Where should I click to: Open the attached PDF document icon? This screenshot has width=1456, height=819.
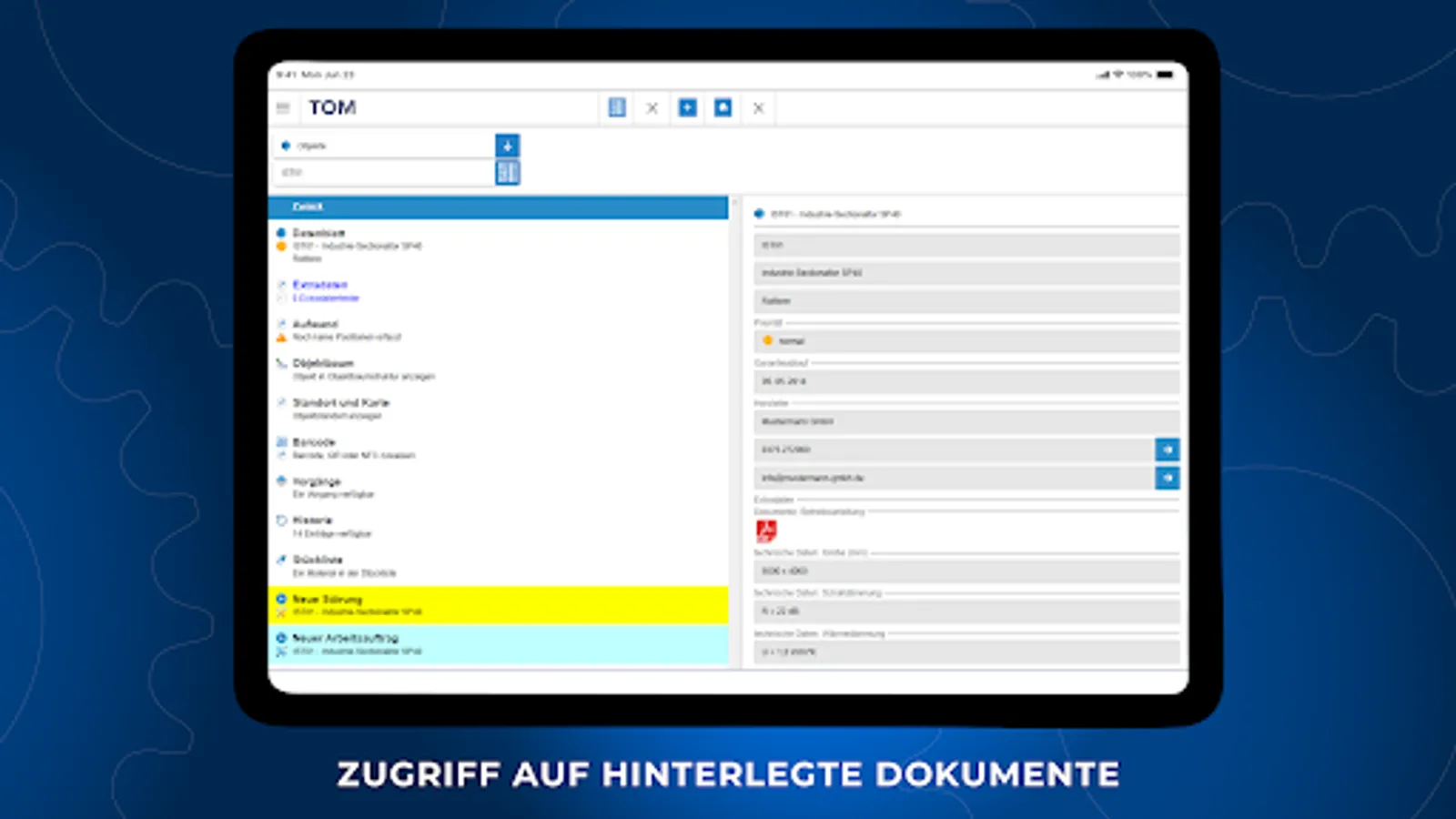pos(766,531)
